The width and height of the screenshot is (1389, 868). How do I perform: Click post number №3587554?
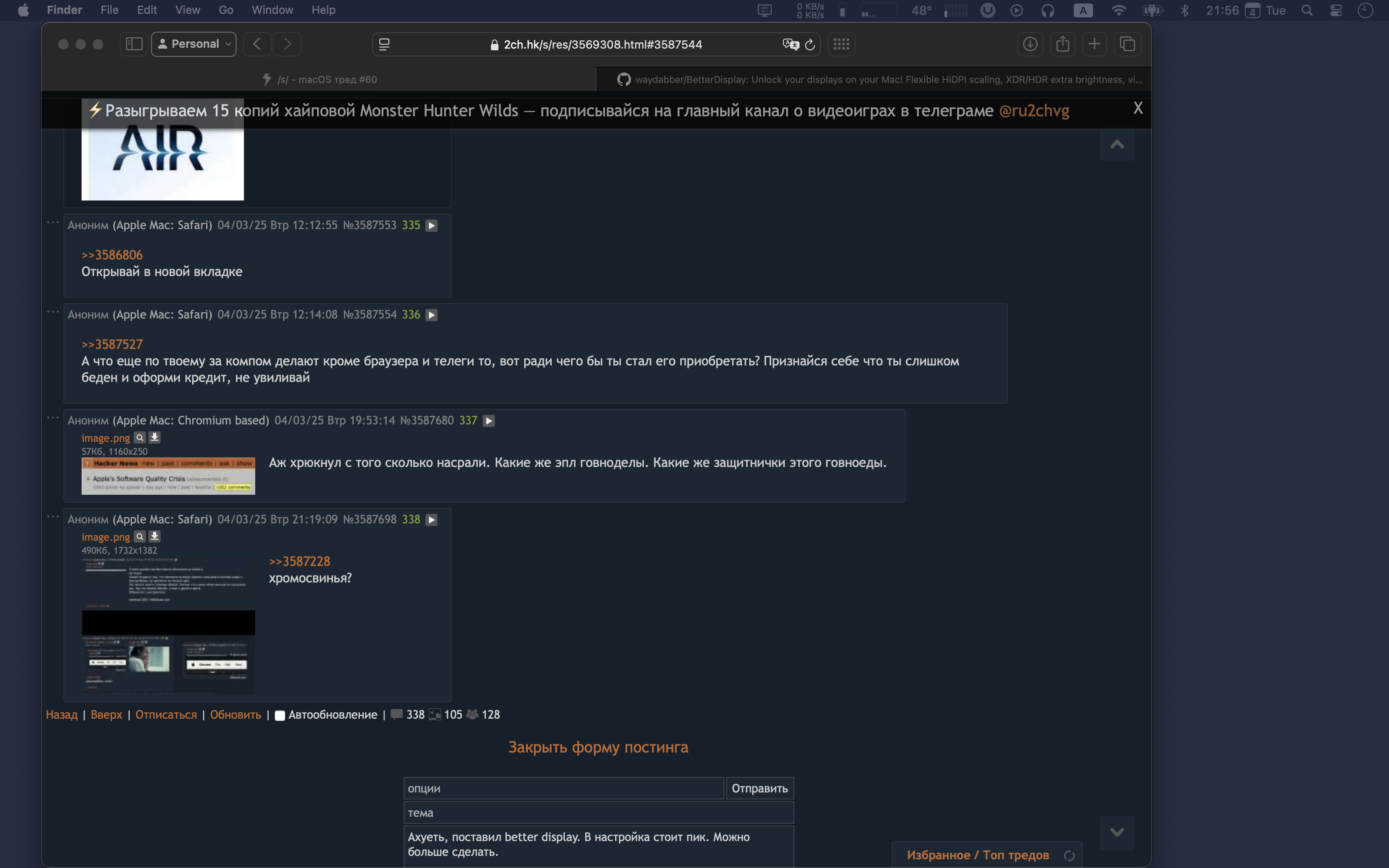point(370,315)
